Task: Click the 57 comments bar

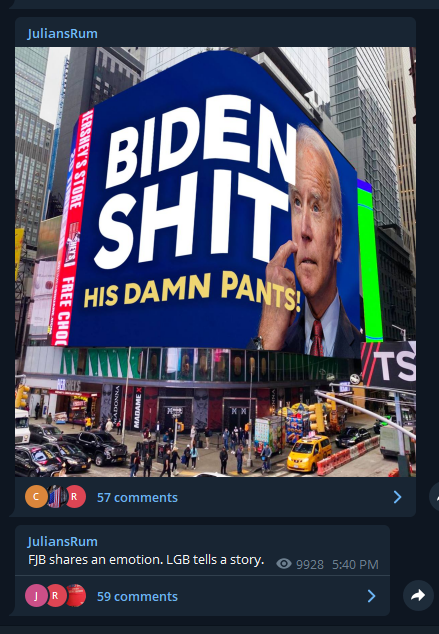Action: [x=215, y=497]
